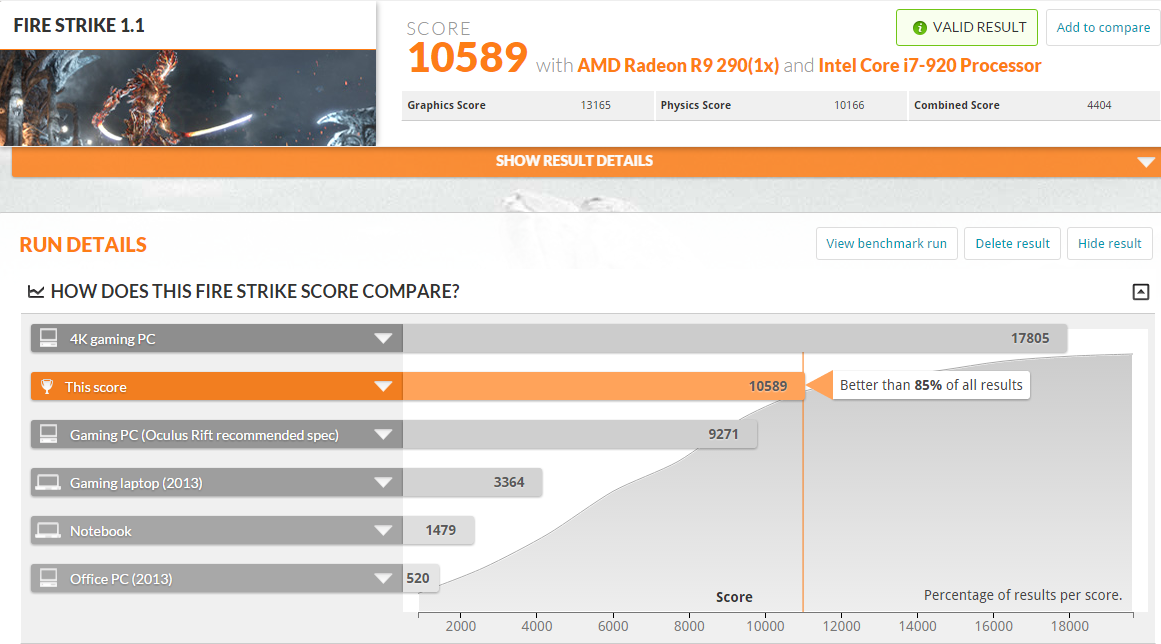Click the Office PC score 520
1161x644 pixels.
418,579
